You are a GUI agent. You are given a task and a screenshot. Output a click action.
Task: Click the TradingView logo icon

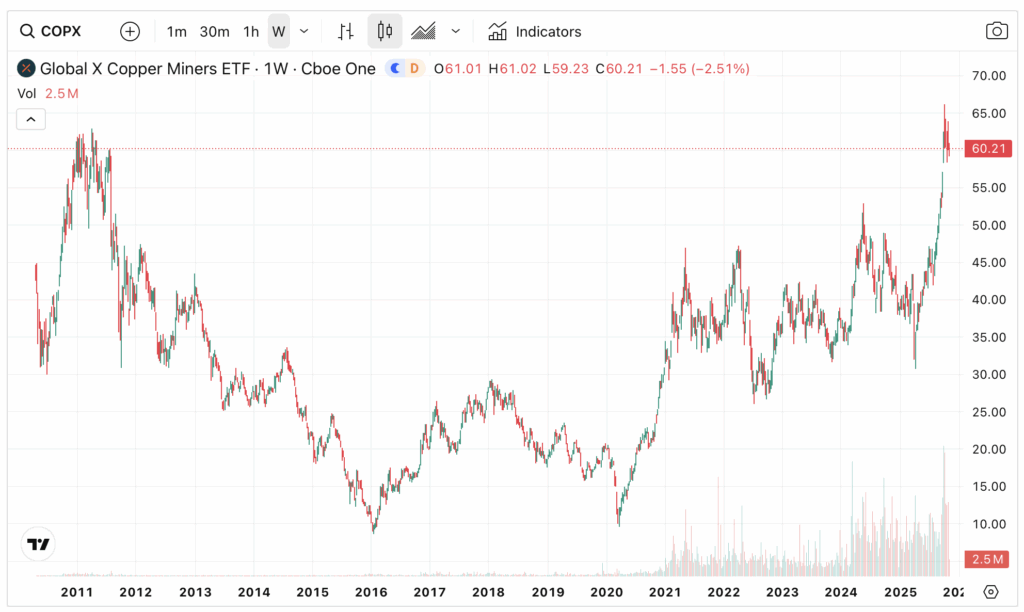click(x=39, y=545)
